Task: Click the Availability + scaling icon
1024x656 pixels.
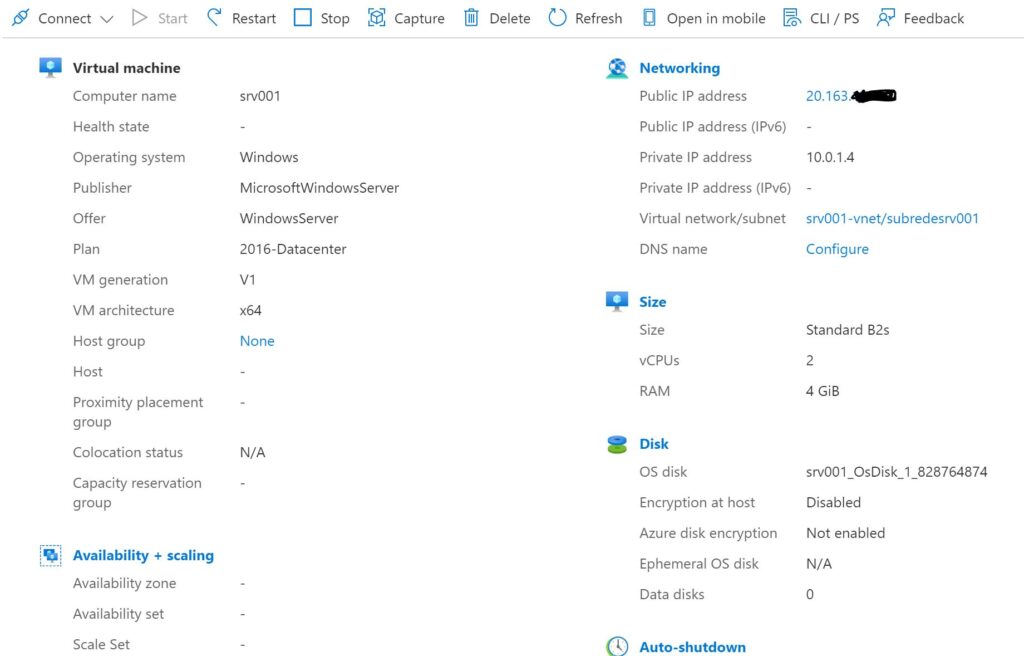Action: tap(50, 555)
